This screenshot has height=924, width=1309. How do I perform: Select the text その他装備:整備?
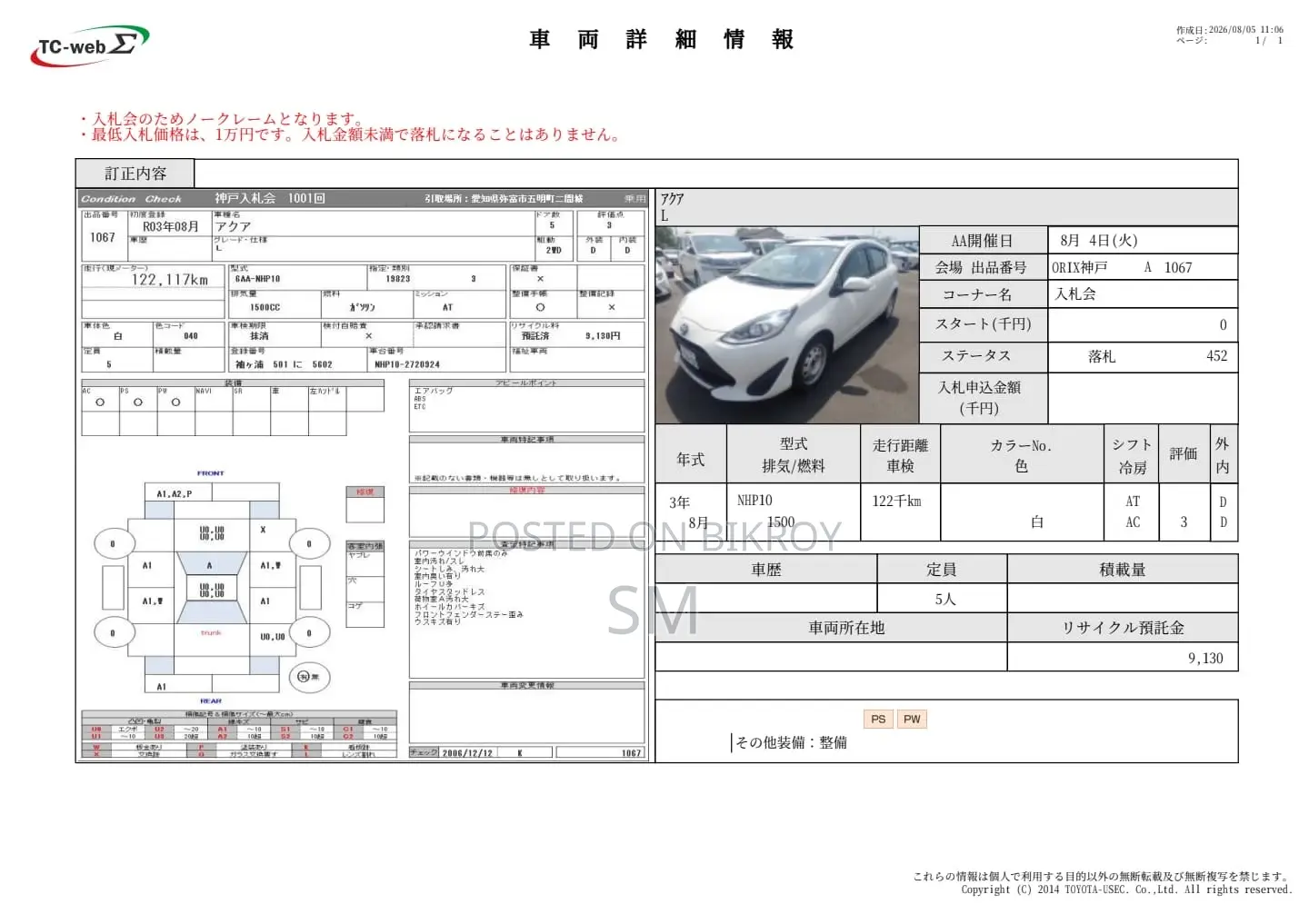coord(791,742)
